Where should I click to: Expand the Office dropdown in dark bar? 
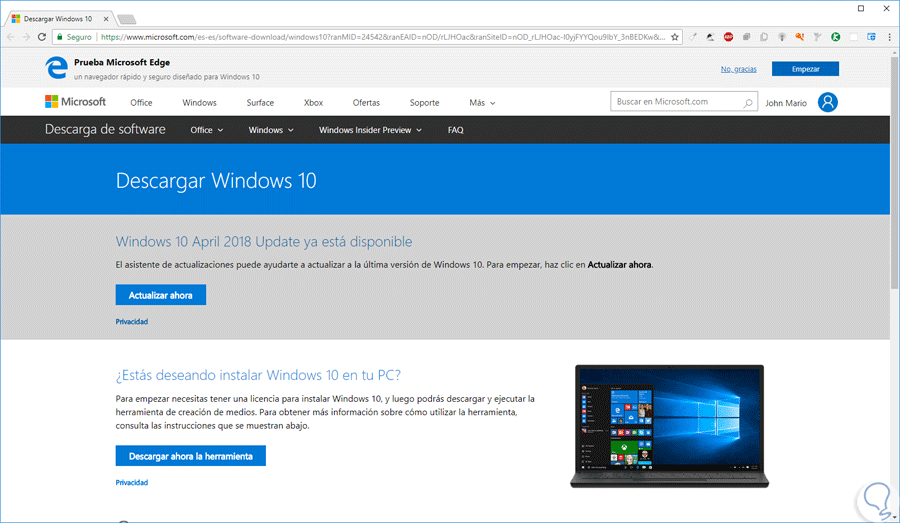[x=207, y=130]
